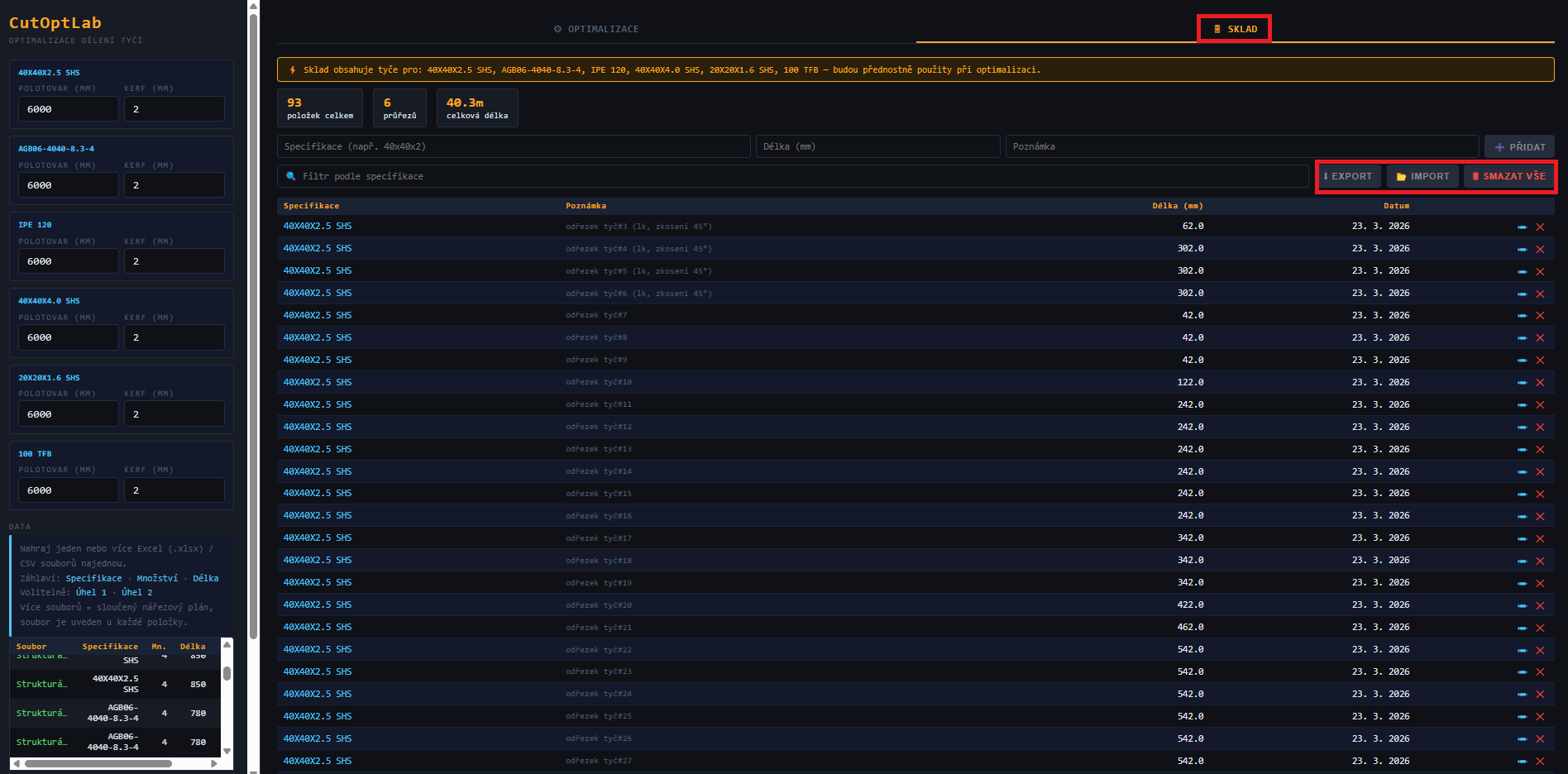
Task: Delete the tyč#3 offcut row with red X
Action: [x=1540, y=227]
